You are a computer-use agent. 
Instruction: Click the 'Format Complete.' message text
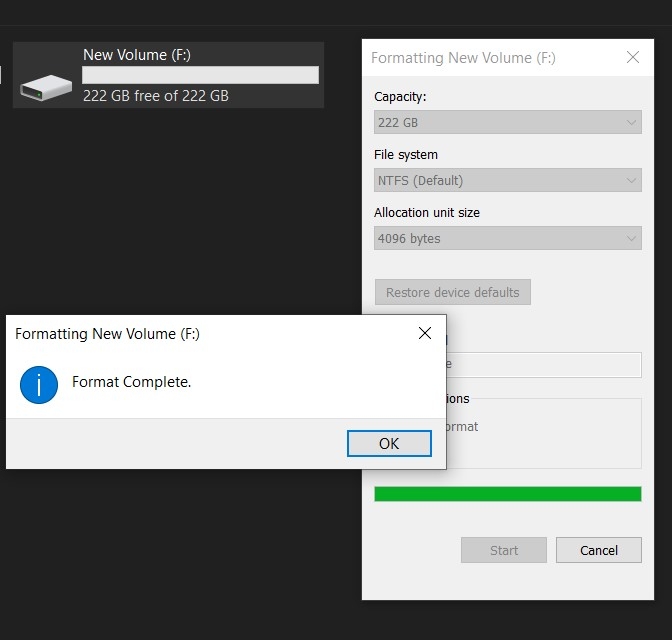pyautogui.click(x=131, y=382)
